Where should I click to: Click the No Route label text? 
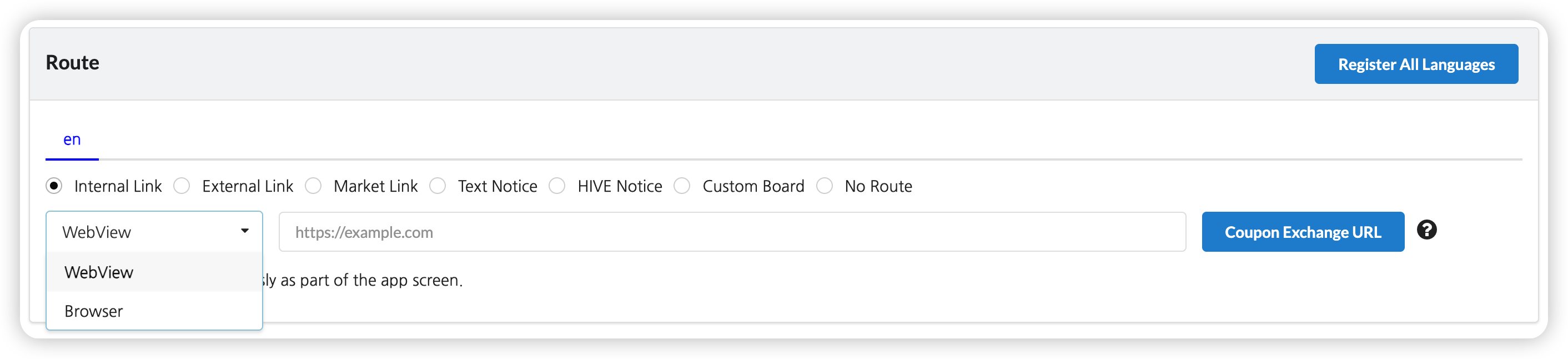click(878, 186)
